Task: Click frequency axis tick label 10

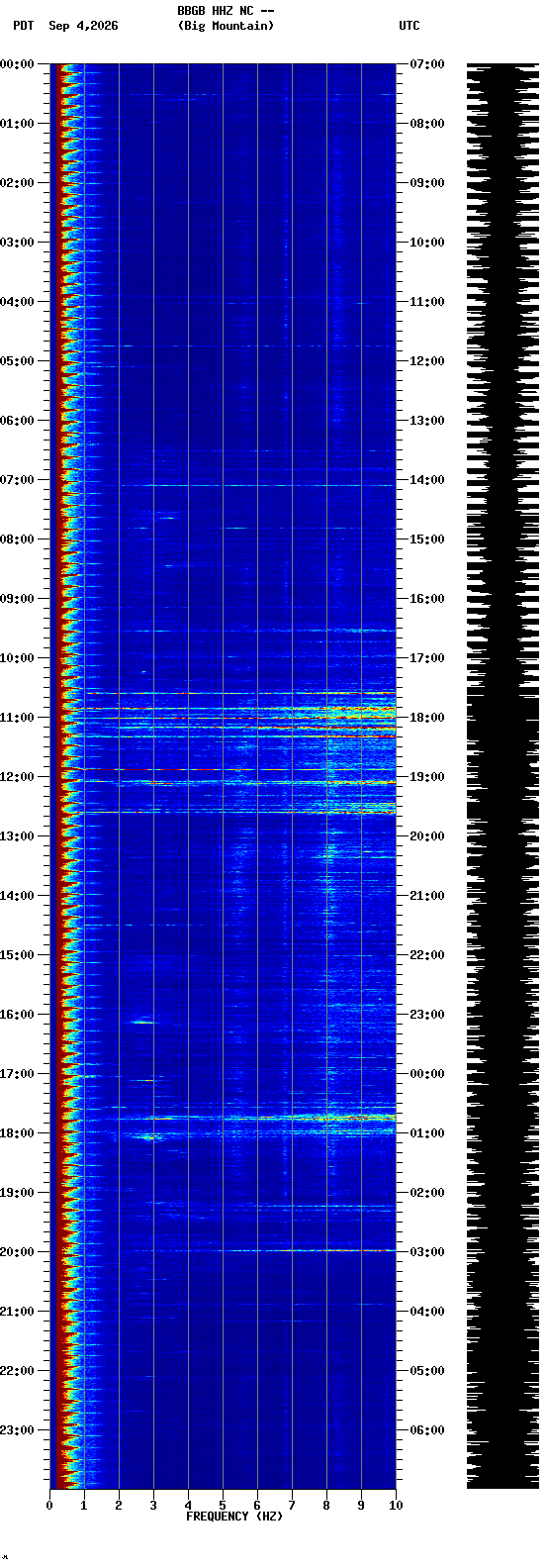Action: (x=396, y=1506)
